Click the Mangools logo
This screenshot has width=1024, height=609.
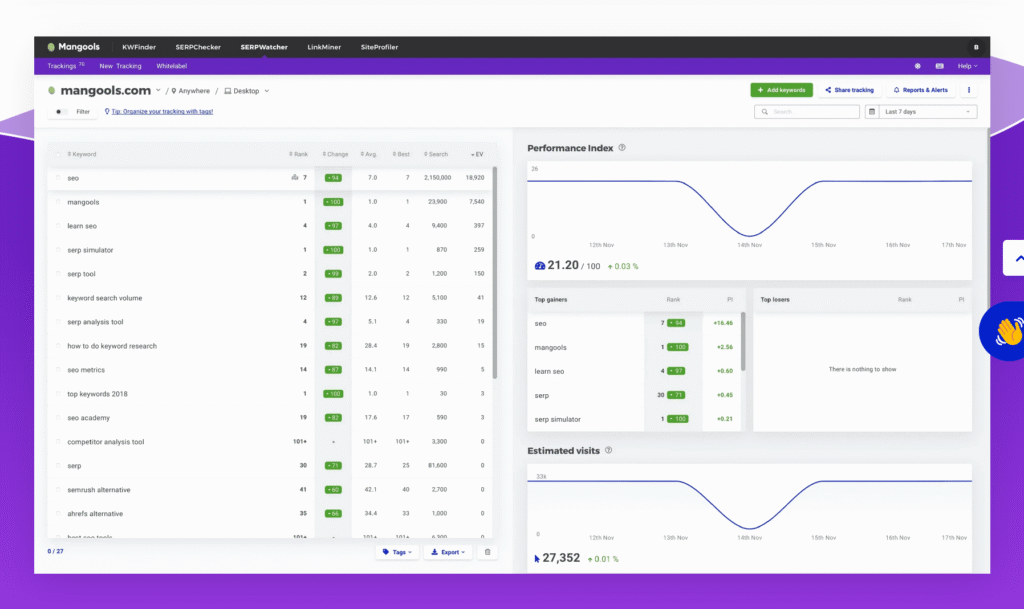[x=73, y=47]
